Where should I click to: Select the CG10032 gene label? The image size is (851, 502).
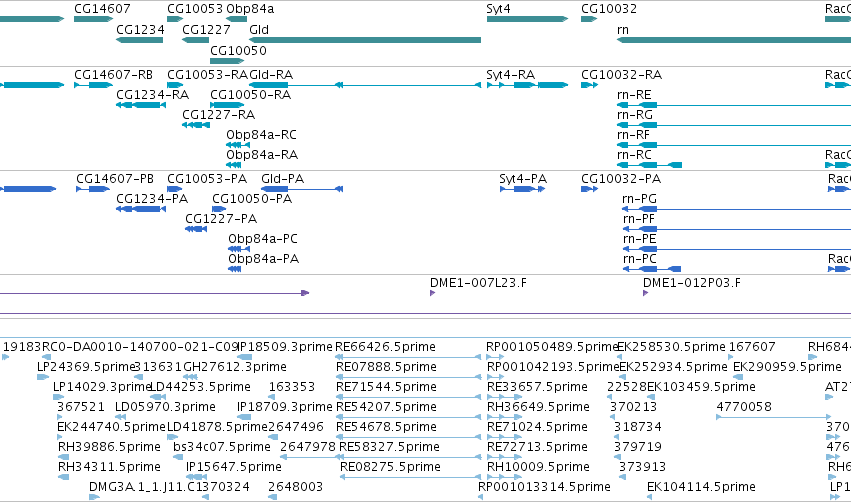tap(609, 9)
